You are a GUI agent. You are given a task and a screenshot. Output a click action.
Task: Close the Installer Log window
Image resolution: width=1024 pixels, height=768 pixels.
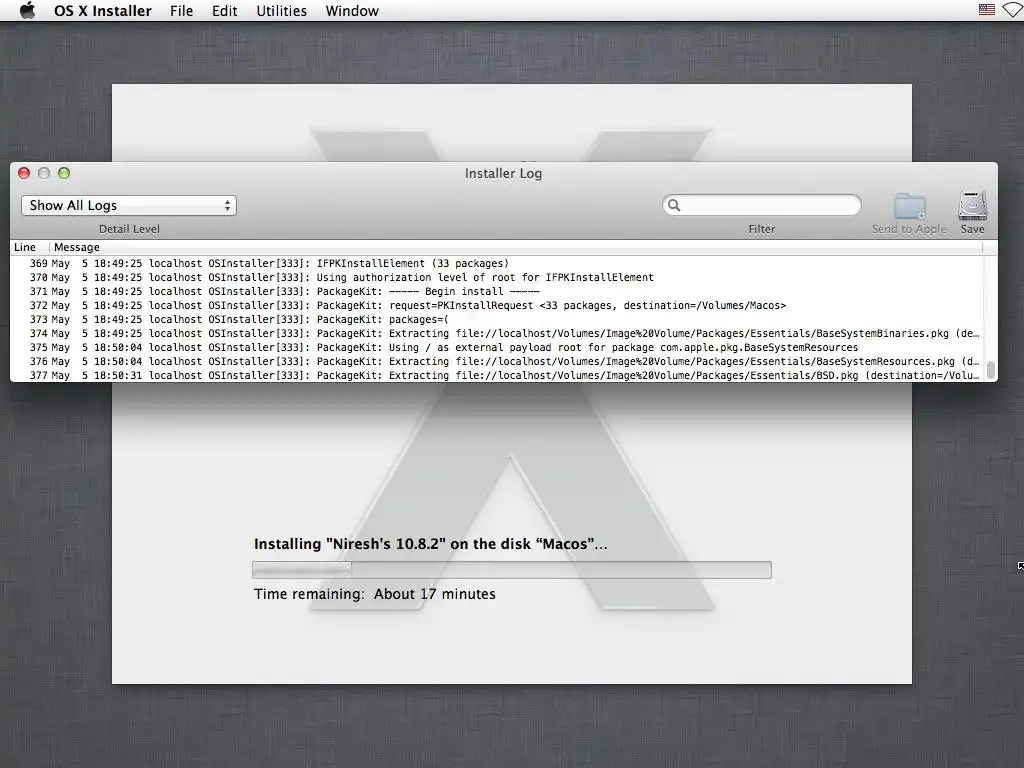pyautogui.click(x=24, y=173)
